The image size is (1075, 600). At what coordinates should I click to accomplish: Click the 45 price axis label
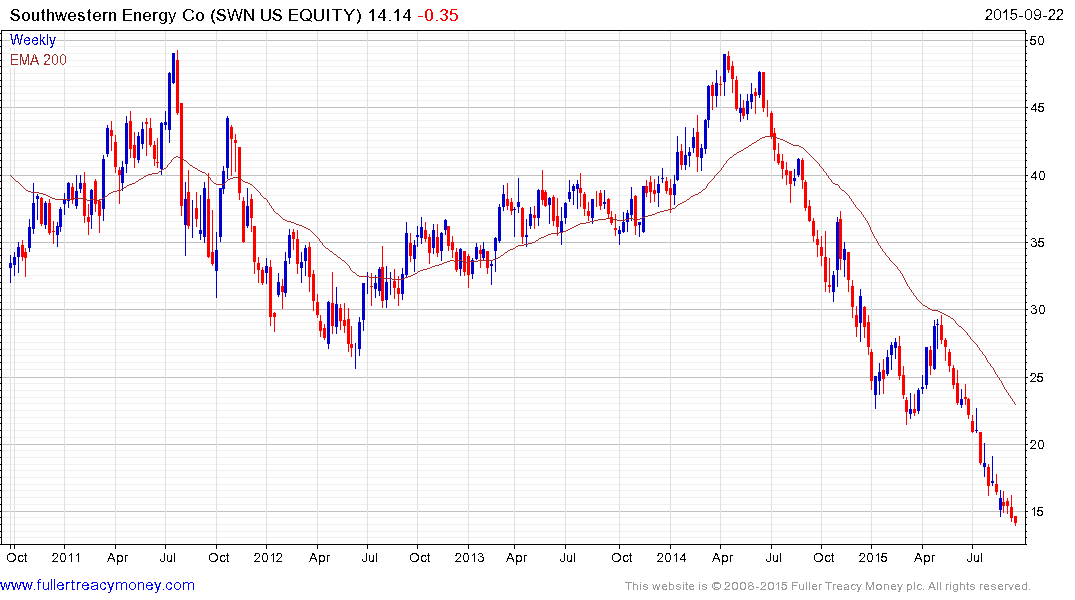[1037, 108]
